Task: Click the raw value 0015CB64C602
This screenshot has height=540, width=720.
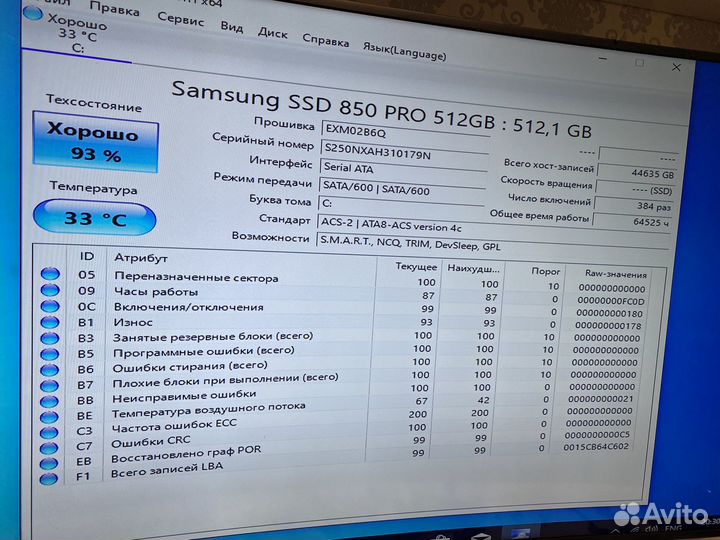Action: click(596, 446)
